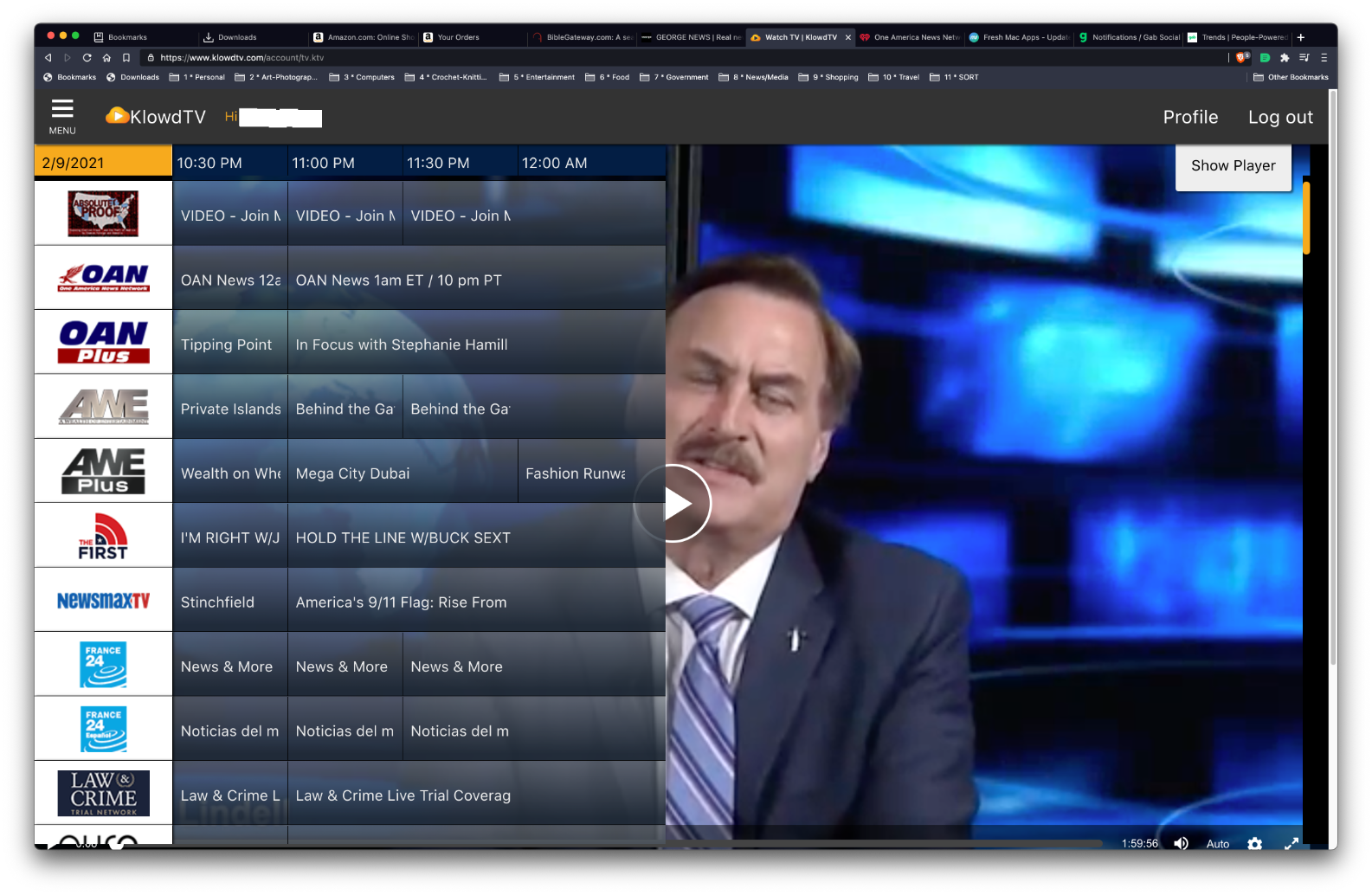1372x895 pixels.
Task: Expand the Other Bookmarks folder
Action: pos(1290,77)
